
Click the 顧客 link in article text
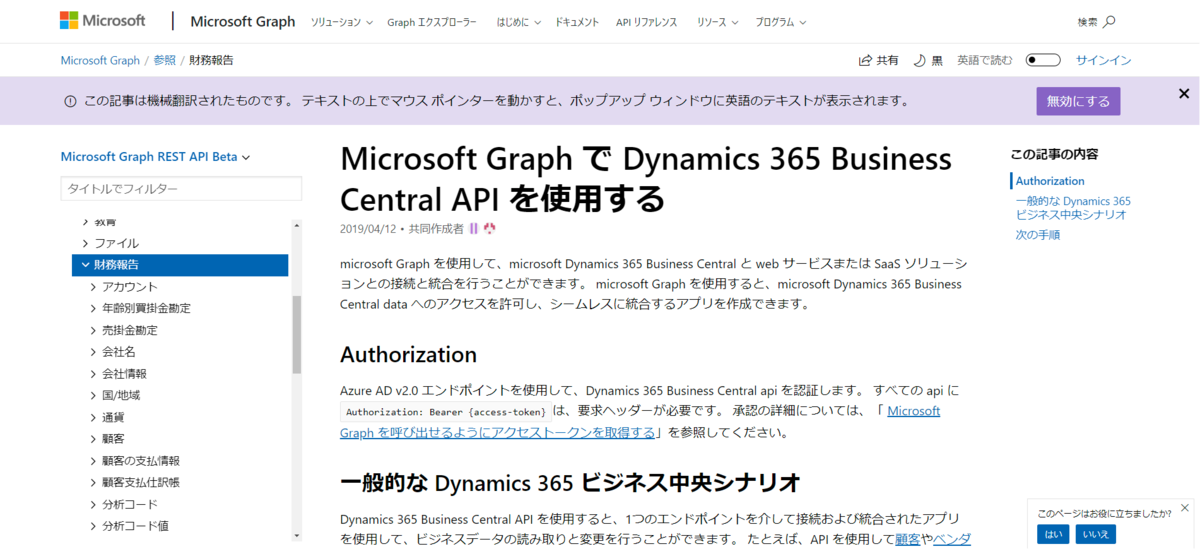click(x=907, y=539)
